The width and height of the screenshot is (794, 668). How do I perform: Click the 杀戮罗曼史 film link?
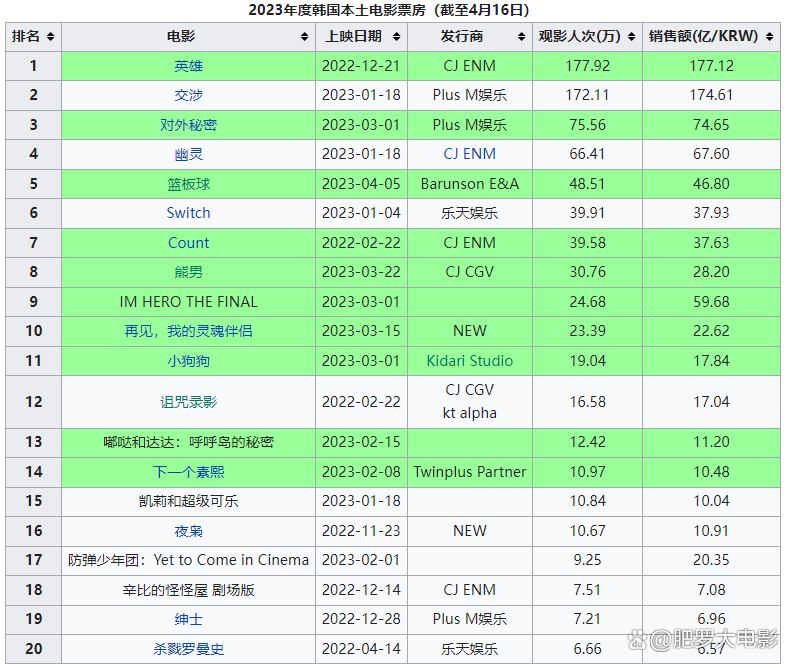pos(188,649)
